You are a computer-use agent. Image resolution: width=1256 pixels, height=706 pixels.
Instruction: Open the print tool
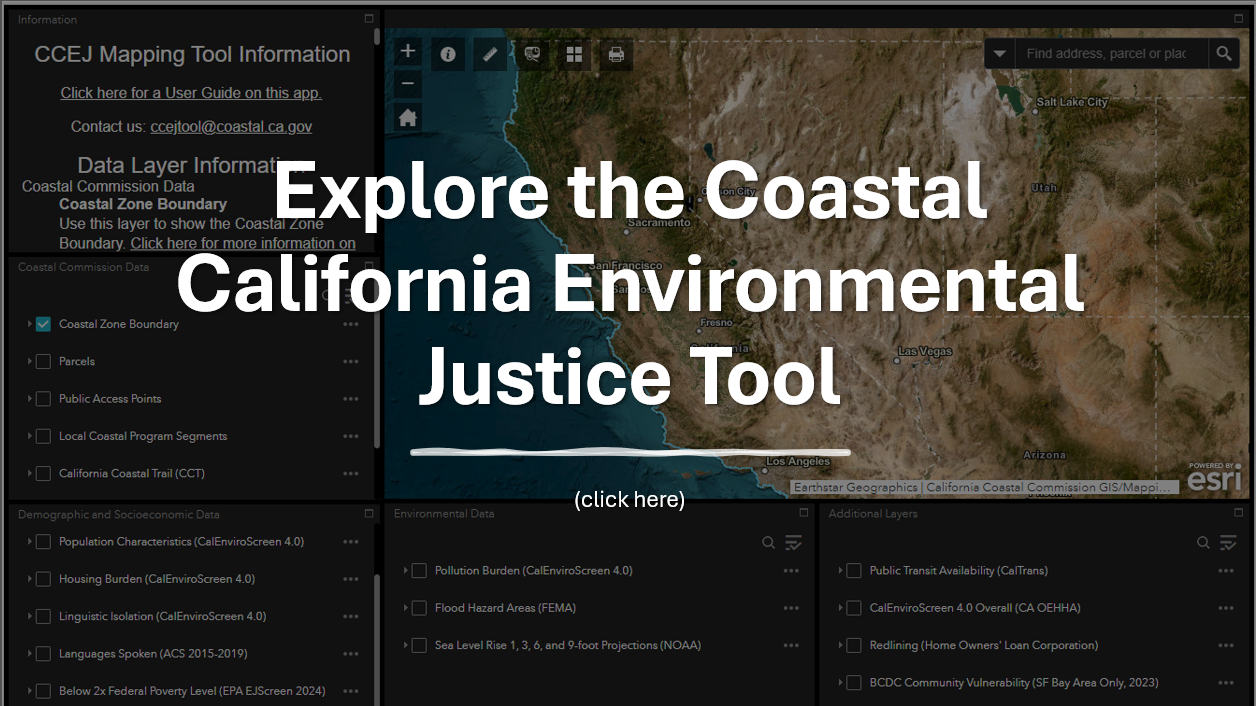[x=616, y=54]
